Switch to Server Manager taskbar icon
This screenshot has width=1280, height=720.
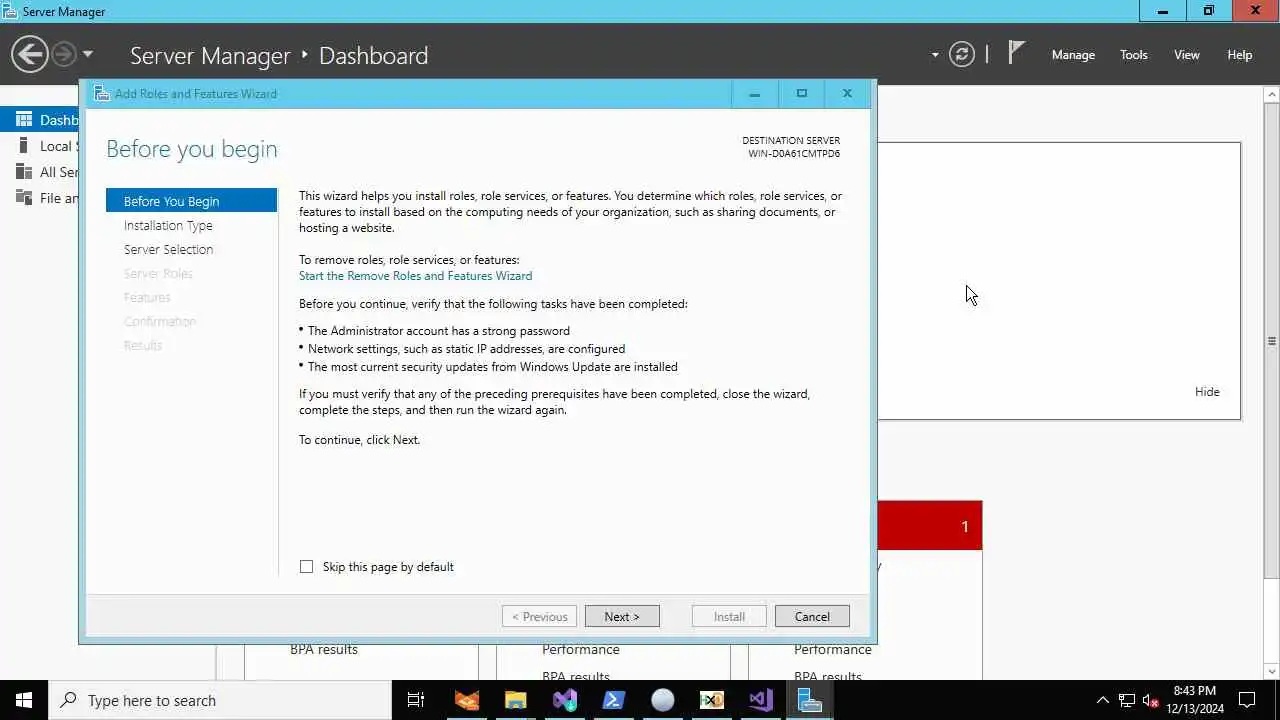pos(809,700)
